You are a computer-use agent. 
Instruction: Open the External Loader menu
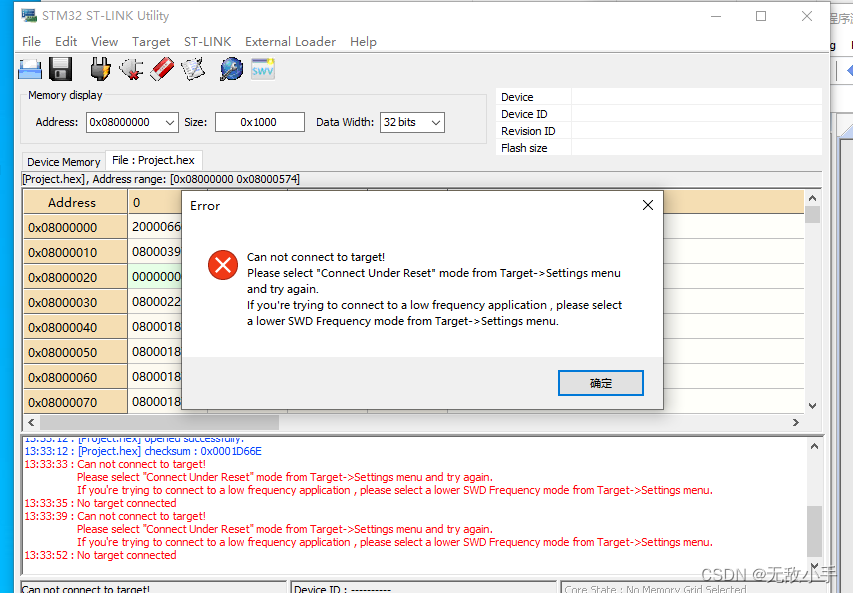click(x=290, y=41)
